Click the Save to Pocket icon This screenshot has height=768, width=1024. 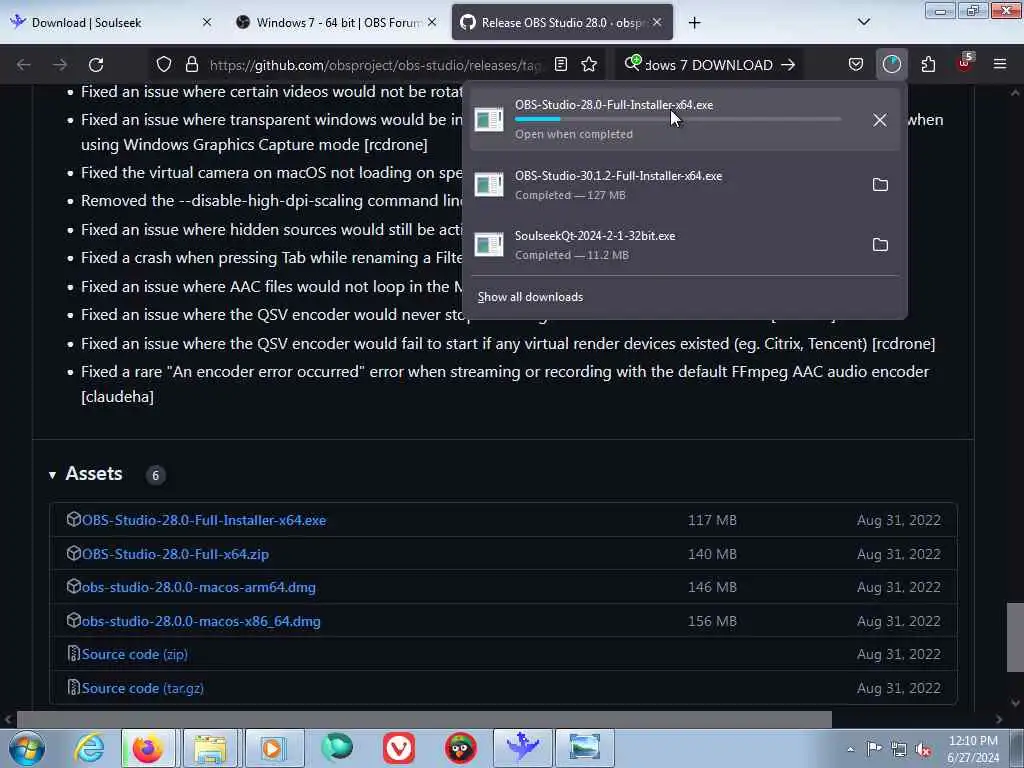point(856,65)
